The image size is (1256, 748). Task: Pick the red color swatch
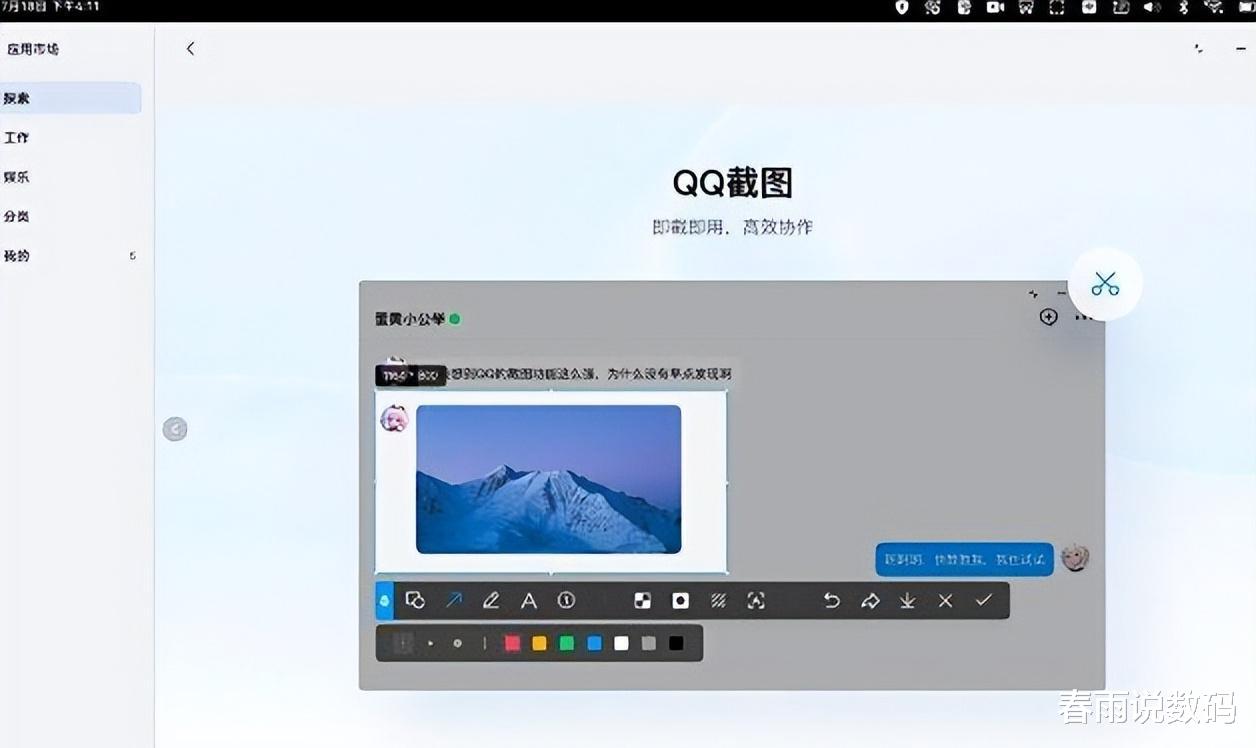point(513,643)
